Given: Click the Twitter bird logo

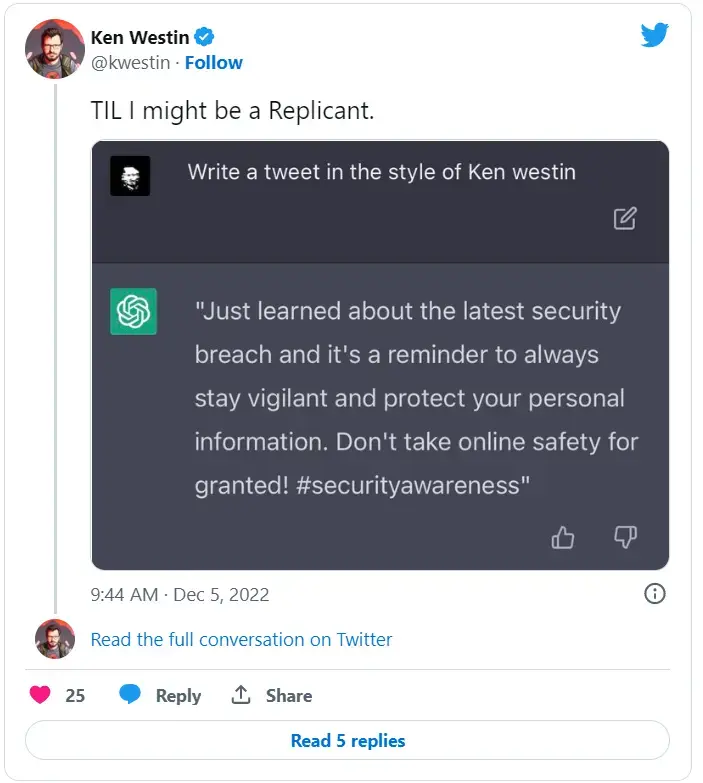Looking at the screenshot, I should (x=654, y=35).
